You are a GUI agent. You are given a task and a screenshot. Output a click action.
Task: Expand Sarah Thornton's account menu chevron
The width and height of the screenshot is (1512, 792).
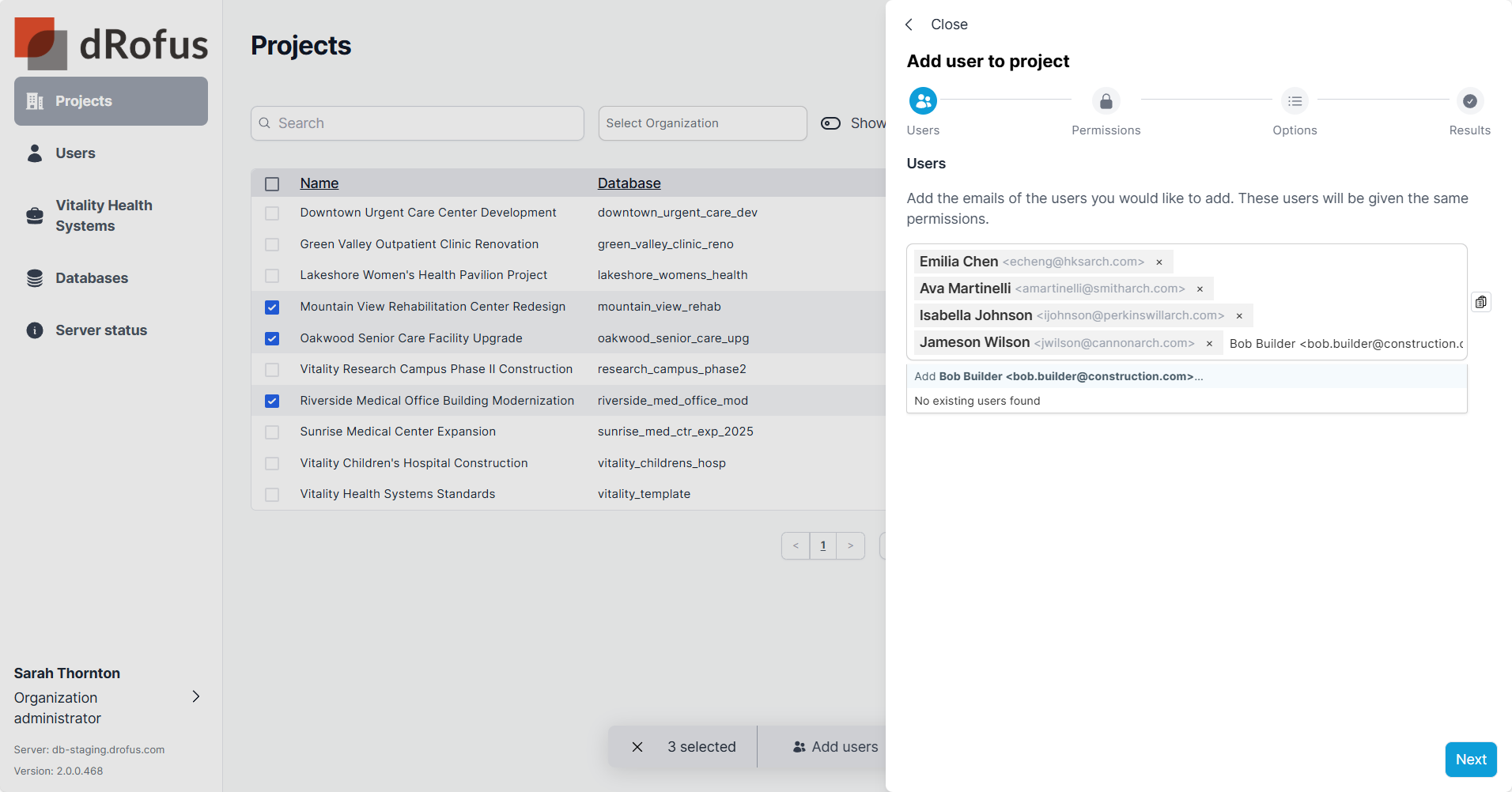[196, 696]
